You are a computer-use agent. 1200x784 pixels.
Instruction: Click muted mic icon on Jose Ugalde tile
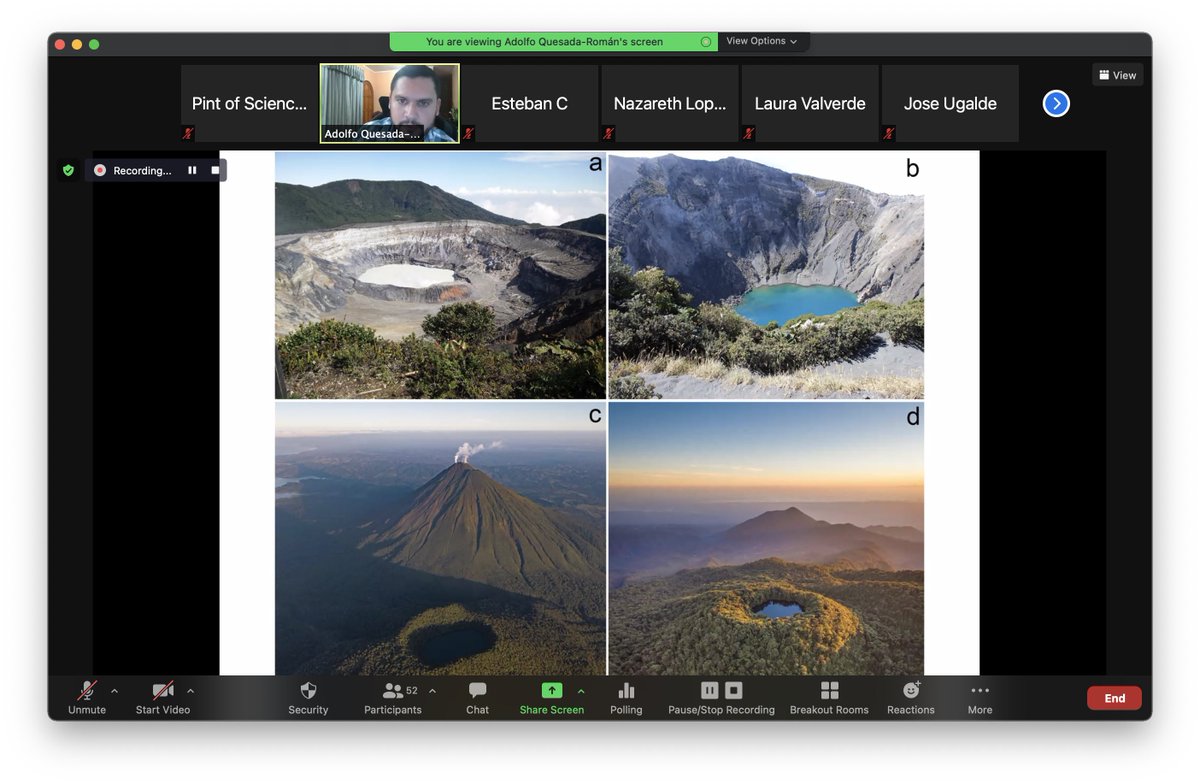[x=888, y=133]
